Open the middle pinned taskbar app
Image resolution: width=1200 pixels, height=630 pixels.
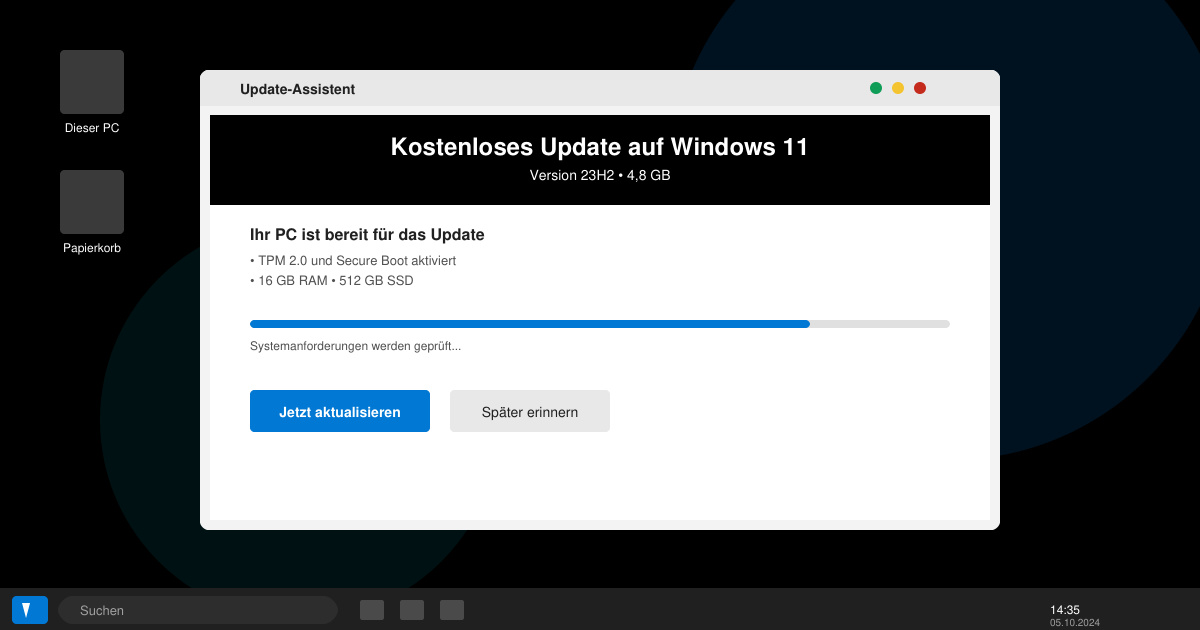click(412, 610)
